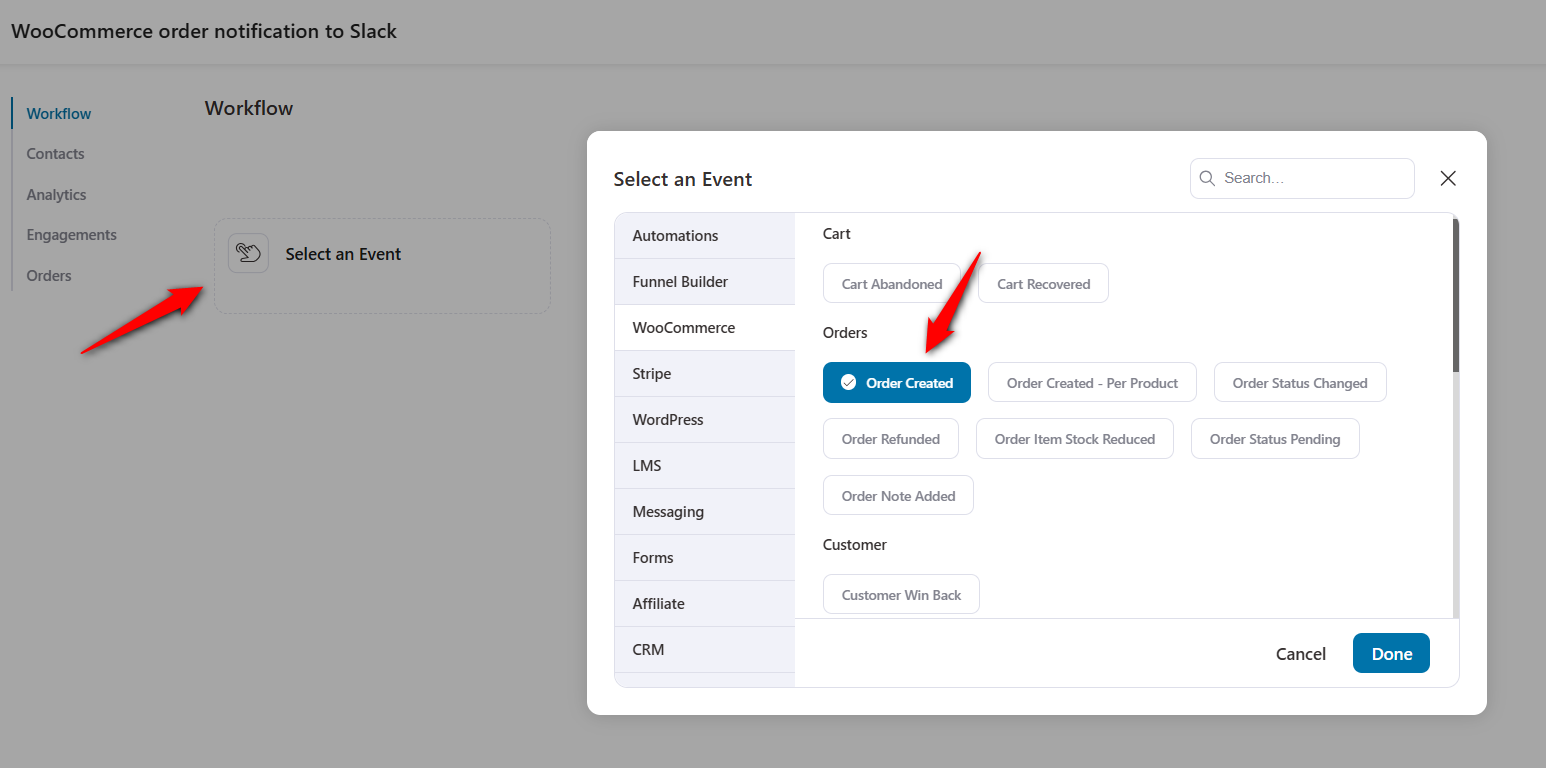
Task: Click the checkmark icon on Order Created
Action: [849, 382]
